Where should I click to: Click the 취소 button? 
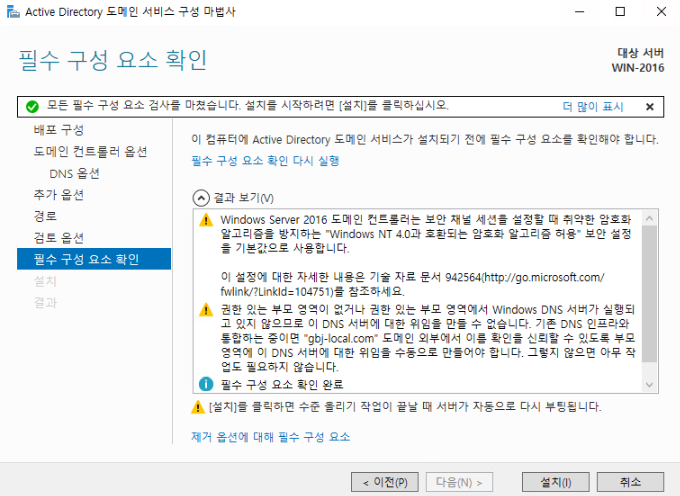[x=630, y=482]
